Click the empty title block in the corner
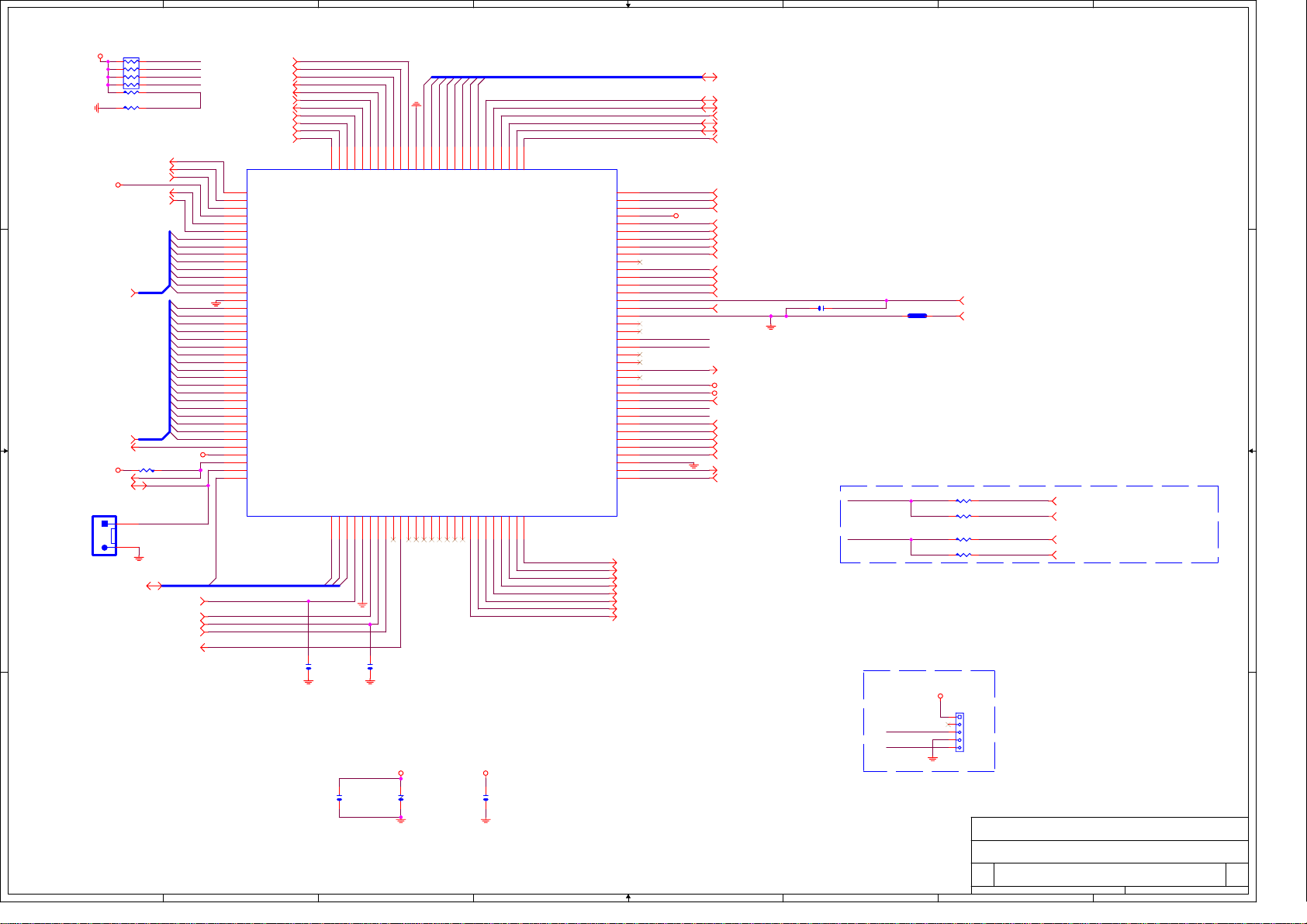 tap(1109, 855)
